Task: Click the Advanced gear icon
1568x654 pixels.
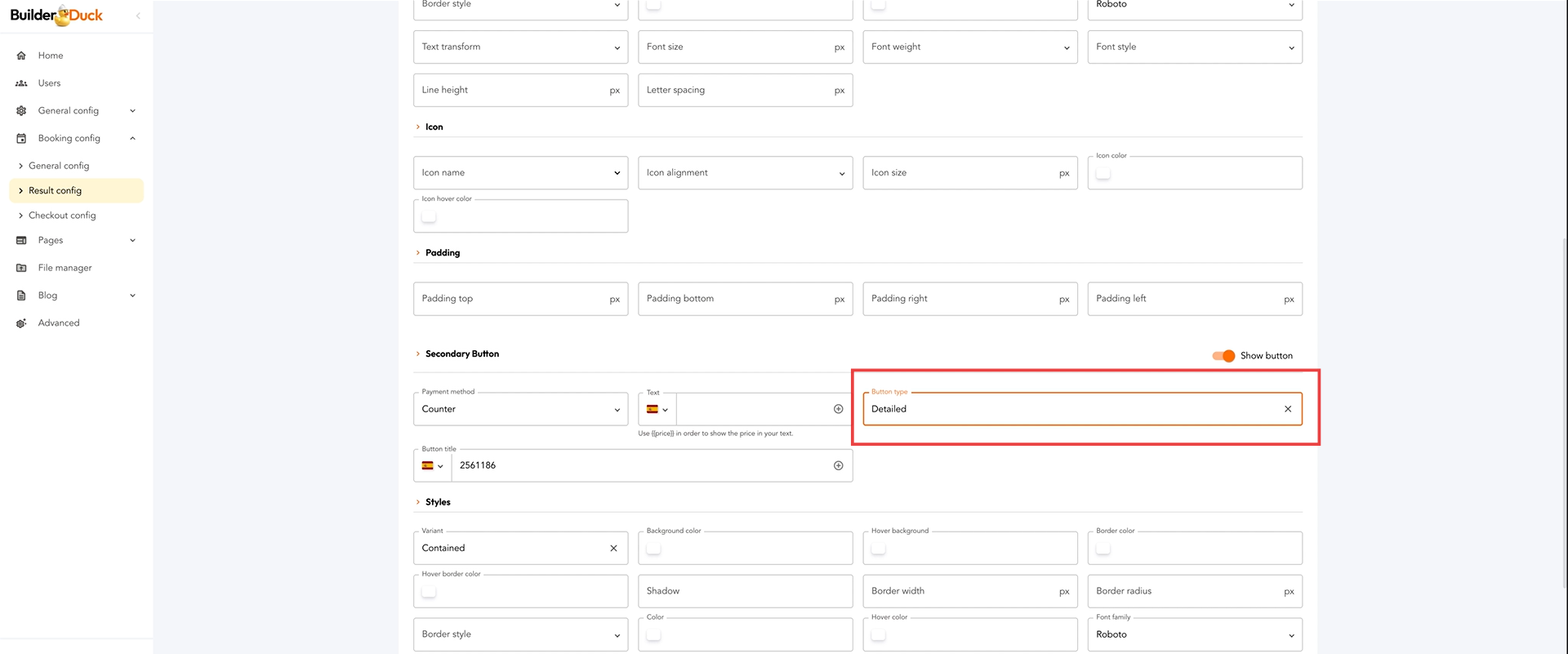Action: (21, 323)
